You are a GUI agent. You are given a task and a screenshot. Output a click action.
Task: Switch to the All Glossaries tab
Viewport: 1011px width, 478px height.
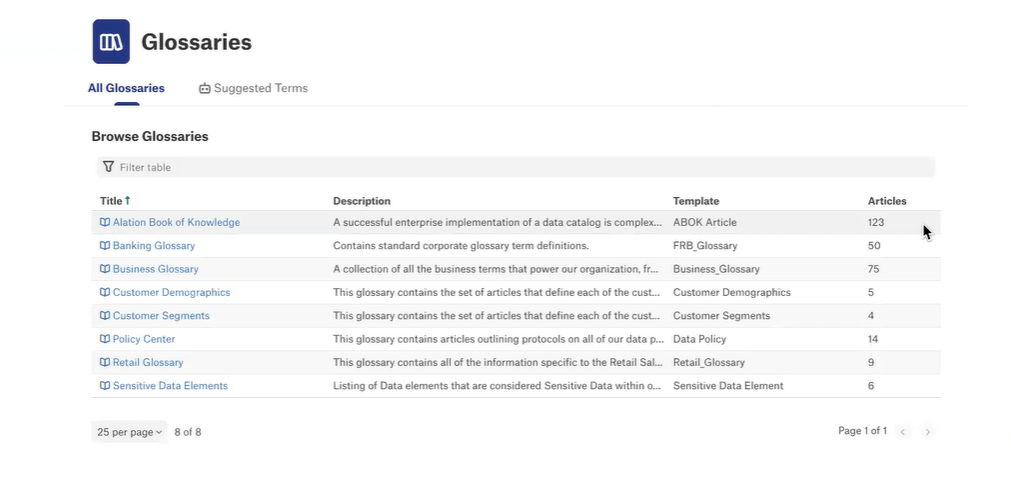[126, 88]
